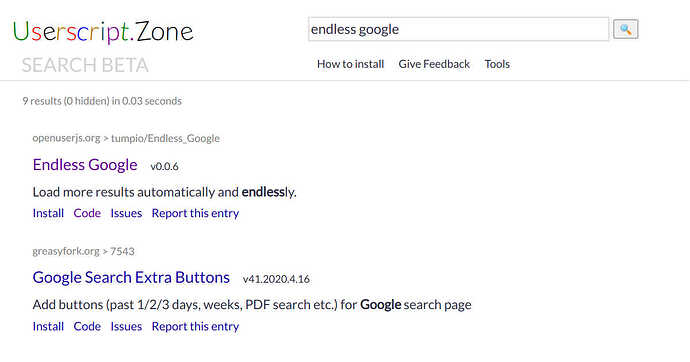Image resolution: width=690 pixels, height=362 pixels.
Task: Install Google Search Extra Buttons script
Action: tap(48, 326)
